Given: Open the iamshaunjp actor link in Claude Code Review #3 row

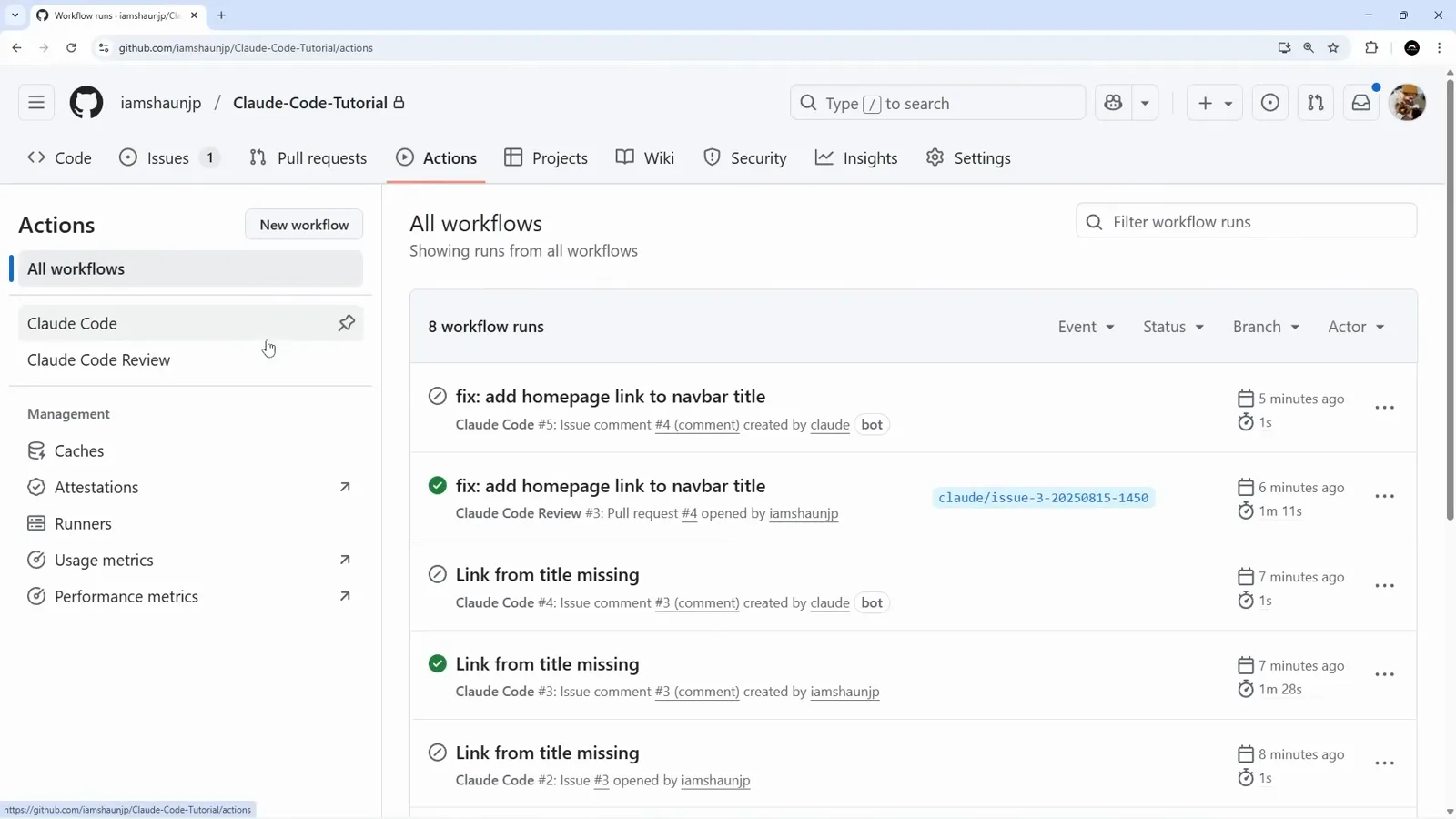Looking at the screenshot, I should [804, 513].
